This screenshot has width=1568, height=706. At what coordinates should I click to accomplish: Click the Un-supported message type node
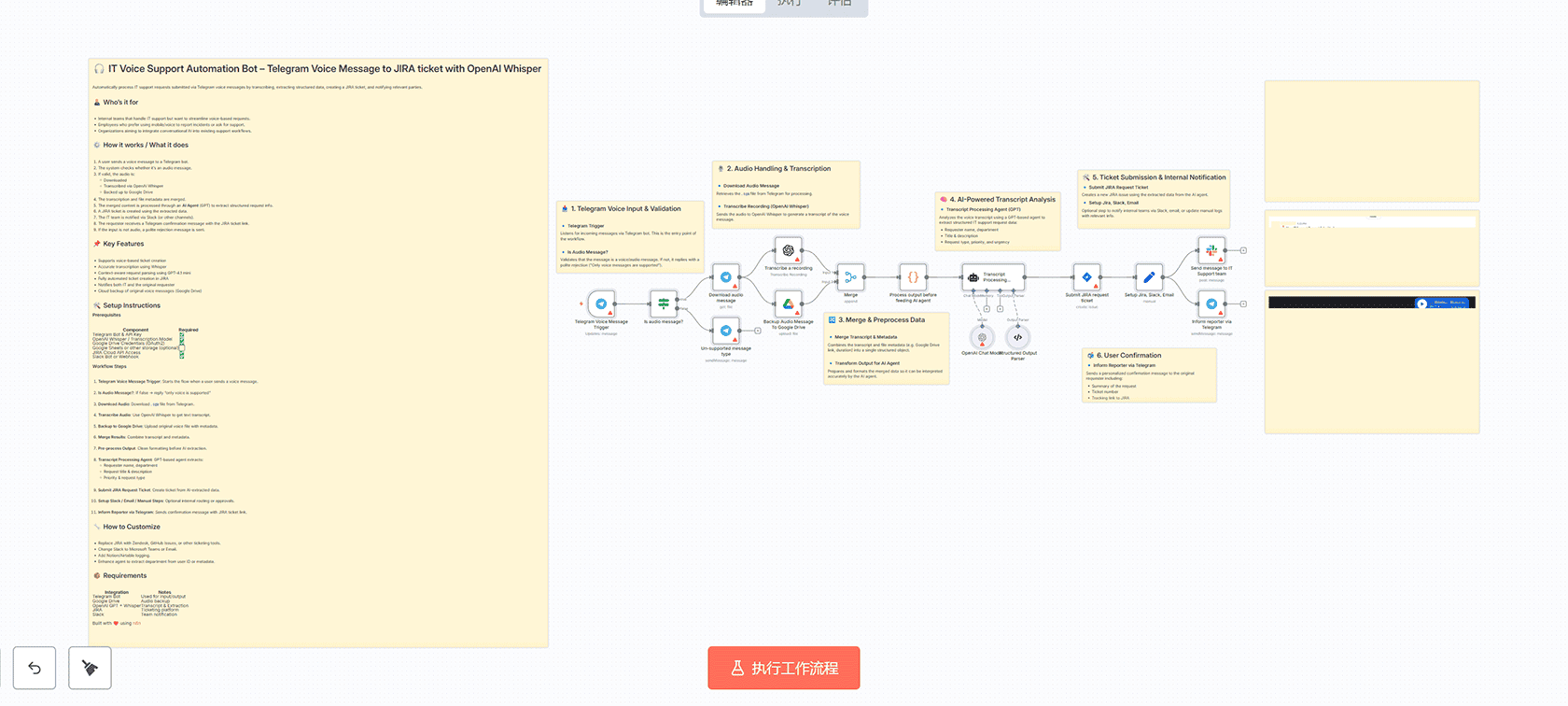tap(726, 331)
